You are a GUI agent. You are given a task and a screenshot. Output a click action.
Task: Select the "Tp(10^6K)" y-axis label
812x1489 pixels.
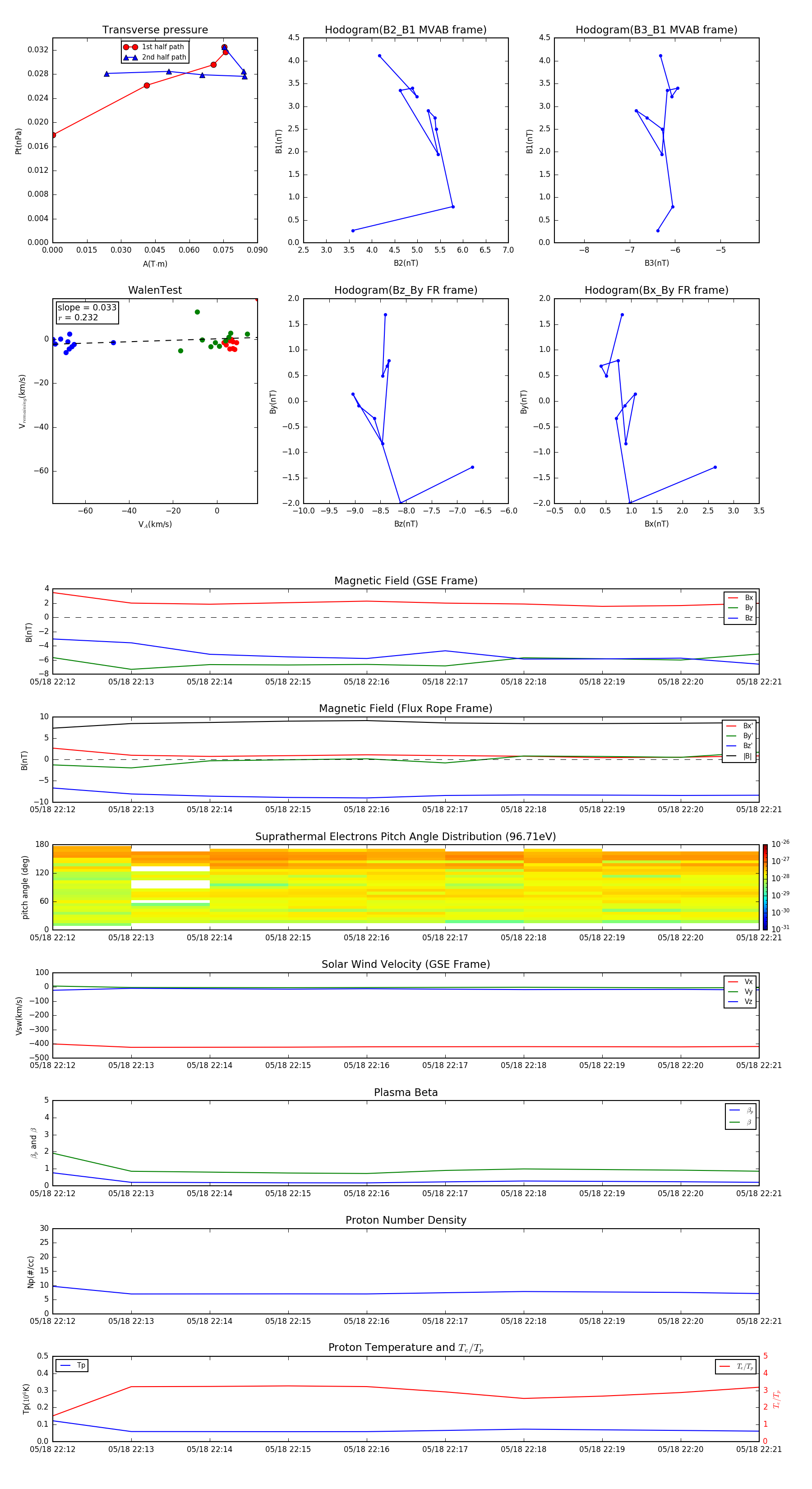pos(26,1399)
